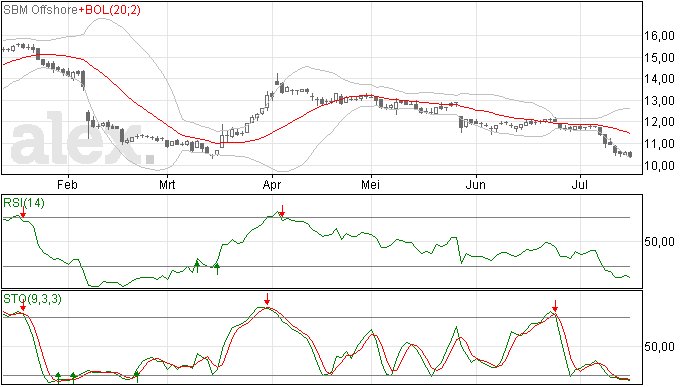Select the +BOL(20;2) indicator label

(110, 10)
